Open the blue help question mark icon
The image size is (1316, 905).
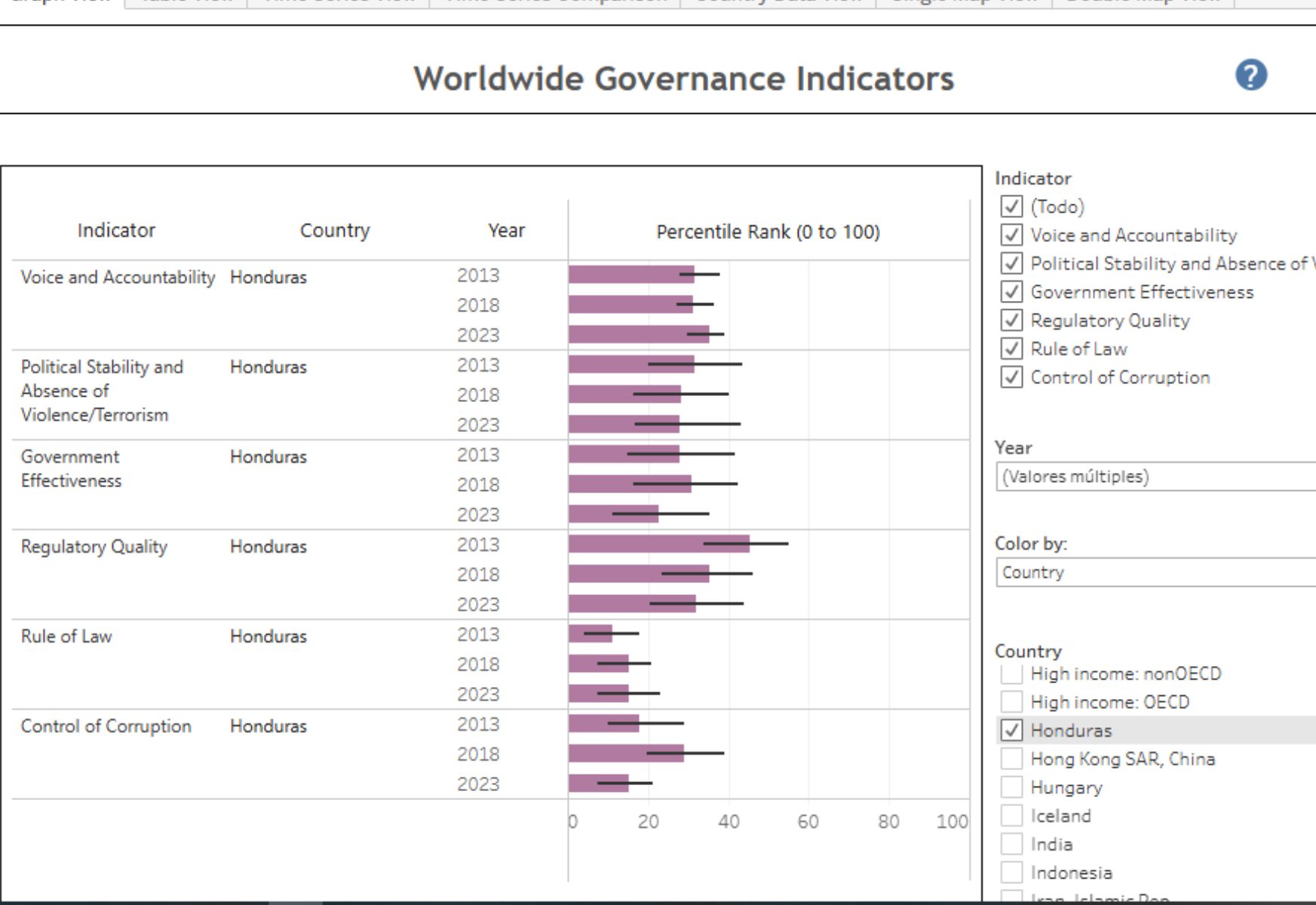(x=1250, y=75)
